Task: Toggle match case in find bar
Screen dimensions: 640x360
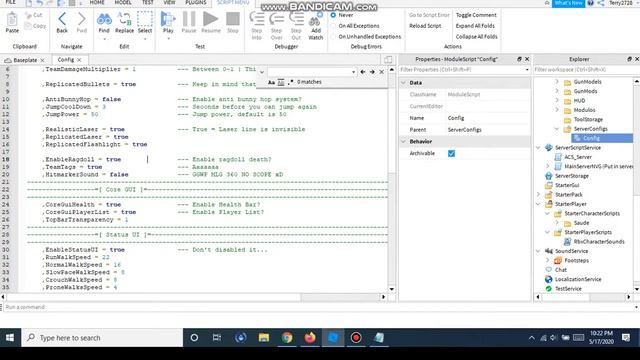Action: click(271, 82)
